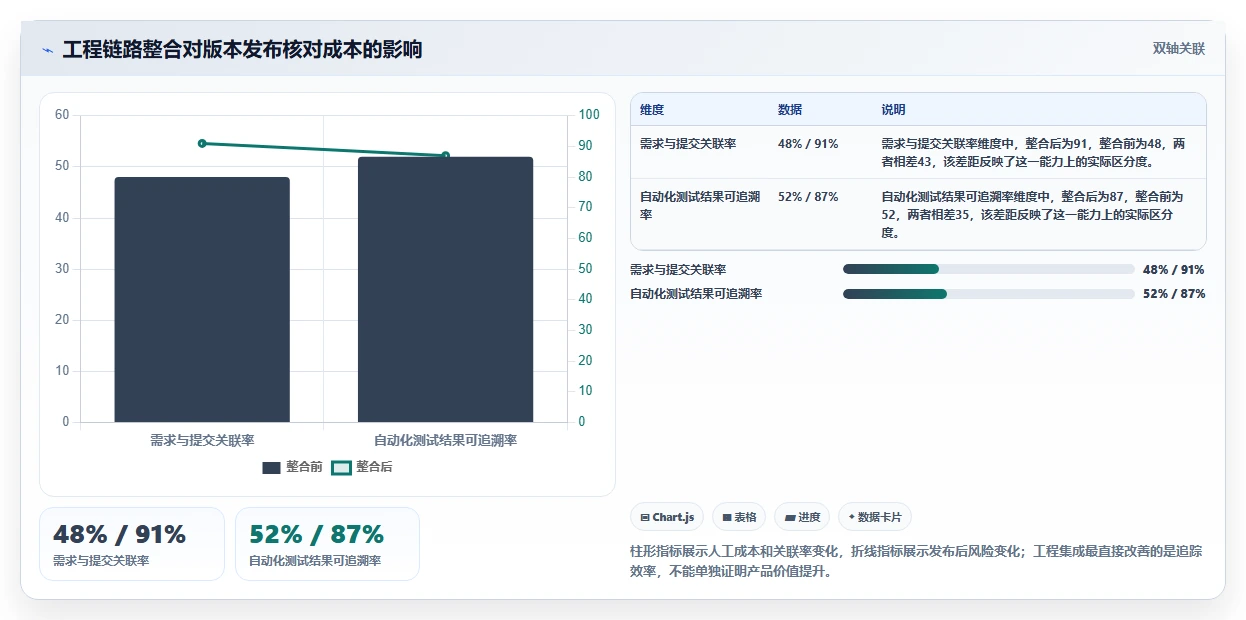Open the 52% / 87% data card
The image size is (1246, 620).
[x=327, y=544]
